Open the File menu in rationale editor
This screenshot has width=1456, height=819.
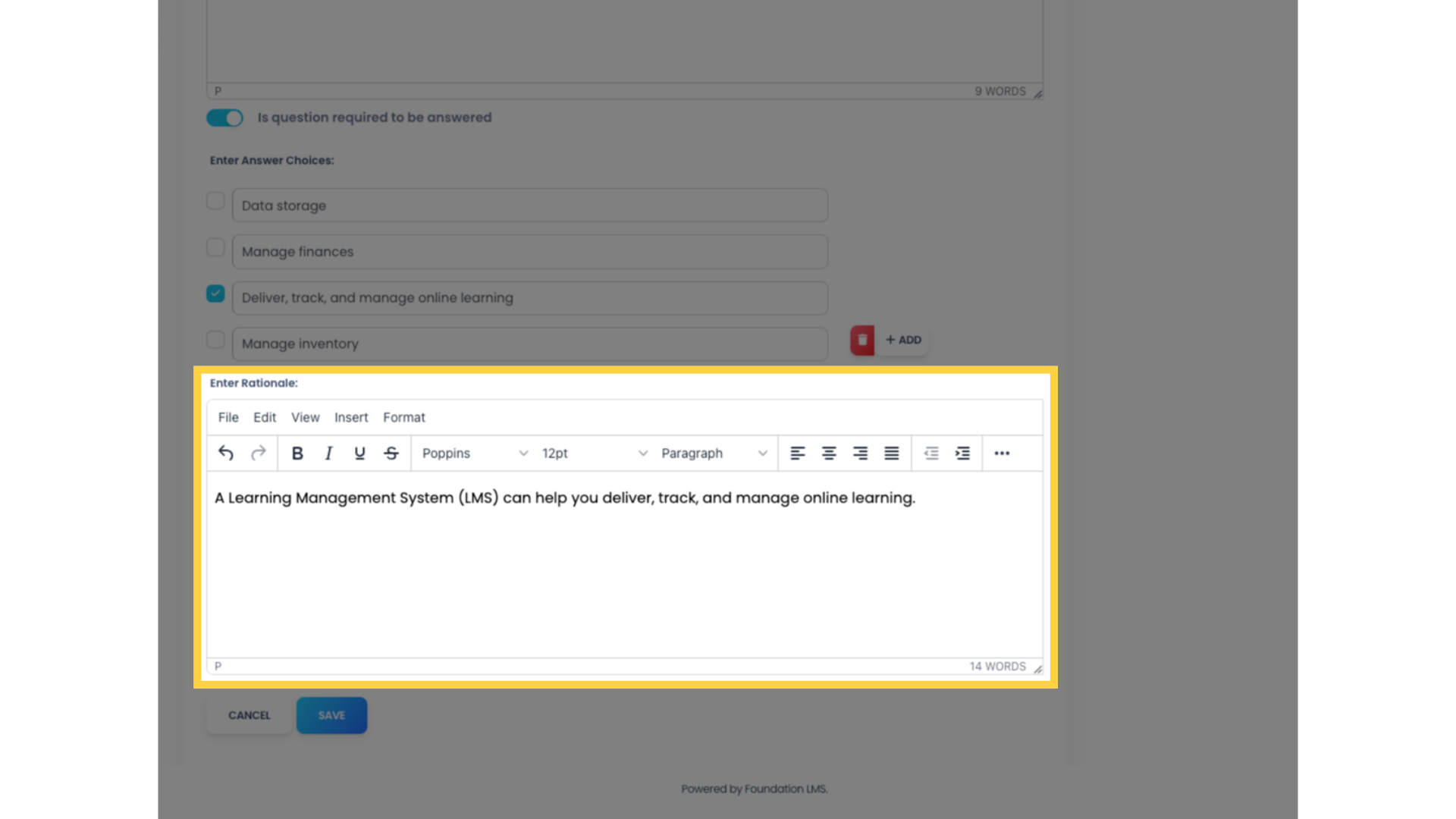pos(228,417)
